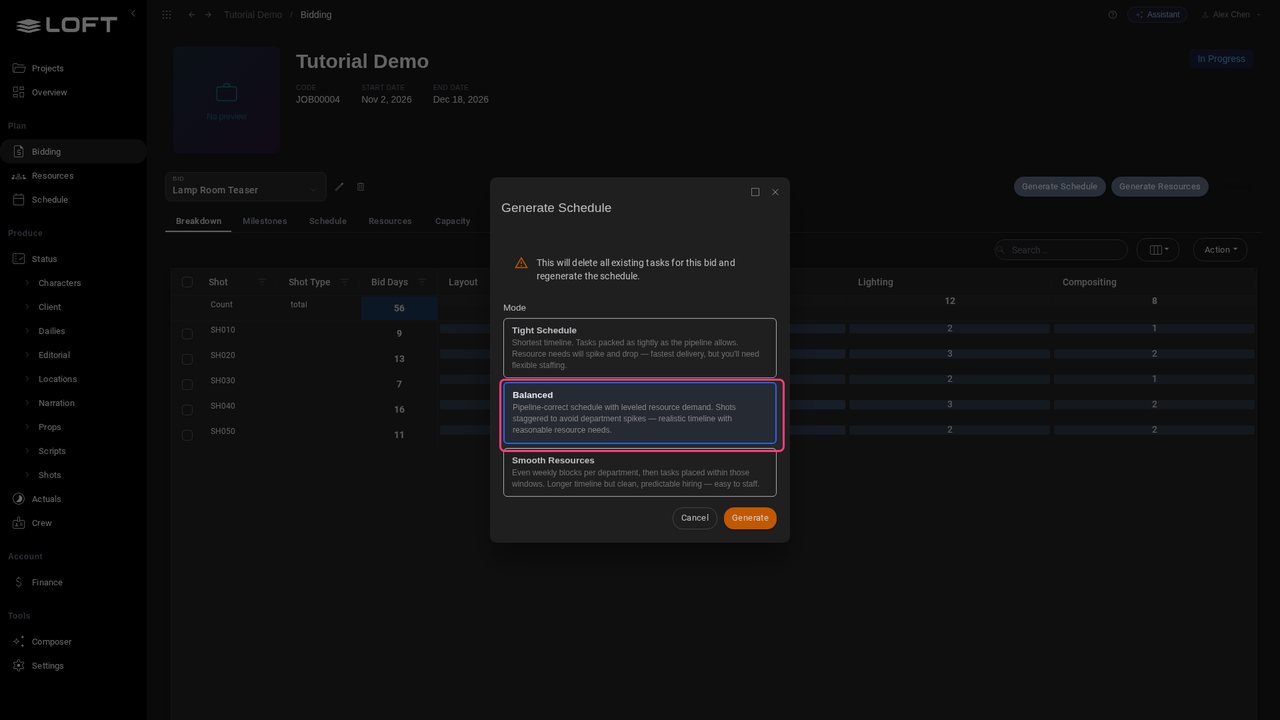Screen dimensions: 1280x720
Task: Click the orange Generate button
Action: 750,518
